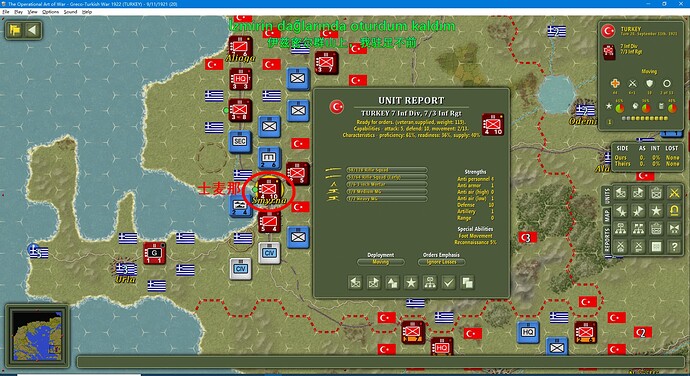Click the left arrow button at top left
Screen dimensions: 690x376
(x=33, y=30)
